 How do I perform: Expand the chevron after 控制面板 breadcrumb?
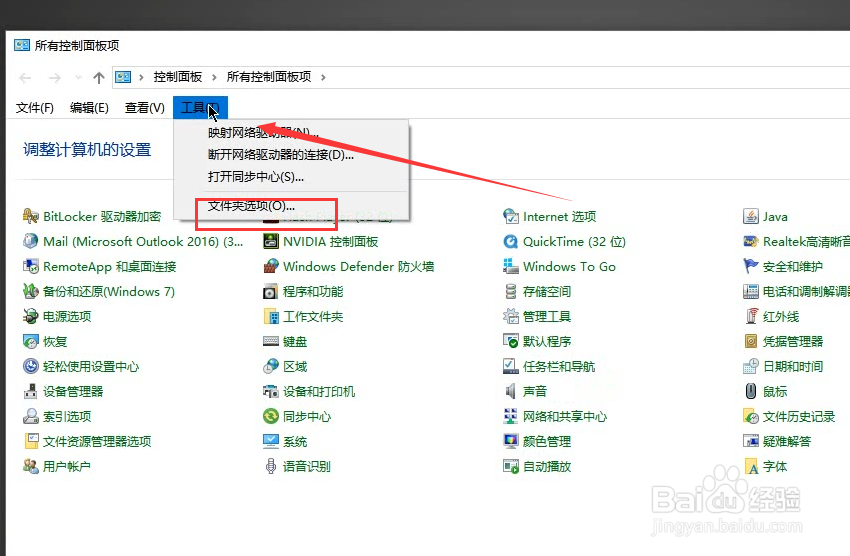click(x=214, y=77)
